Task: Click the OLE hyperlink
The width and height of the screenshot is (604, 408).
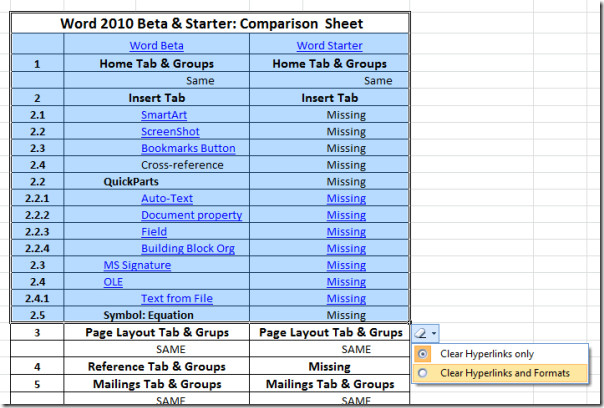Action: 113,282
